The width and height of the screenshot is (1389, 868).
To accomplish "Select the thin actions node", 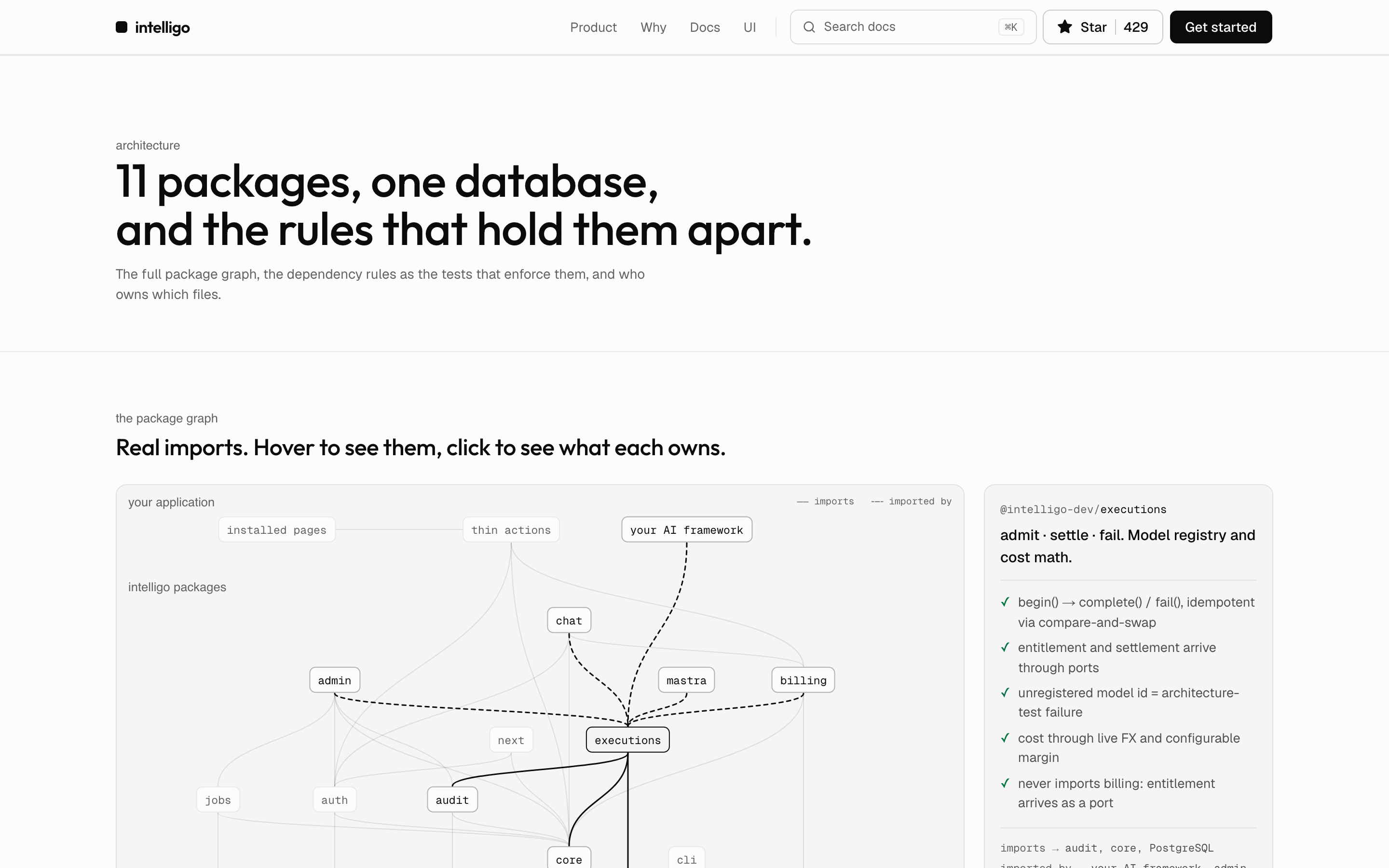I will 511,529.
